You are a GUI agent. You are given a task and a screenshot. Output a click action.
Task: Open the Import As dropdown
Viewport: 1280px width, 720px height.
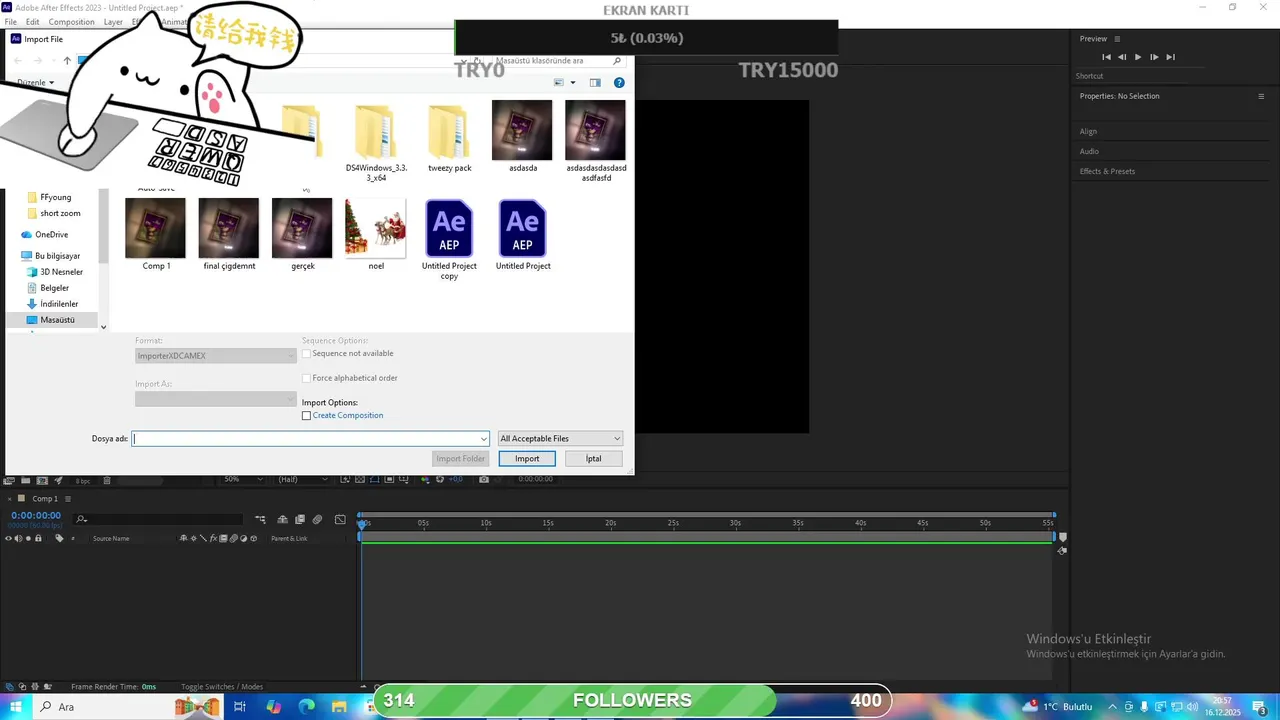pyautogui.click(x=216, y=399)
